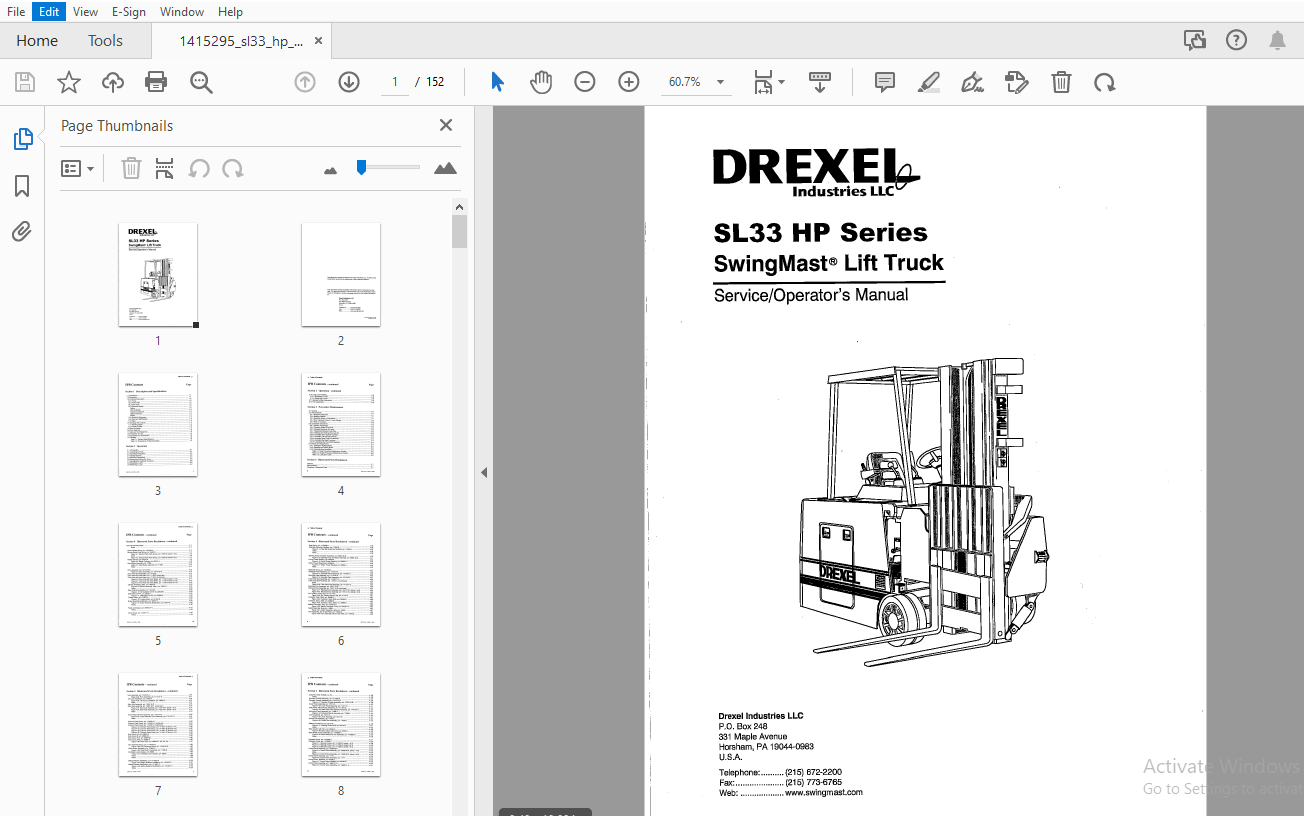Collapse the navigation pane with arrow

pos(484,472)
